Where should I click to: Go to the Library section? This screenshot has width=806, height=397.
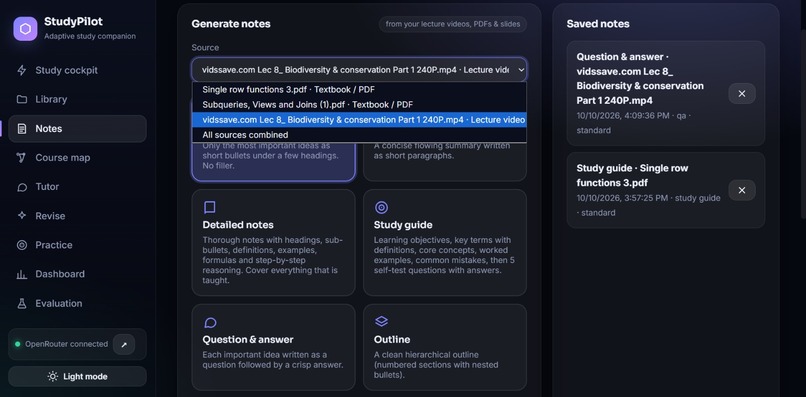point(77,99)
